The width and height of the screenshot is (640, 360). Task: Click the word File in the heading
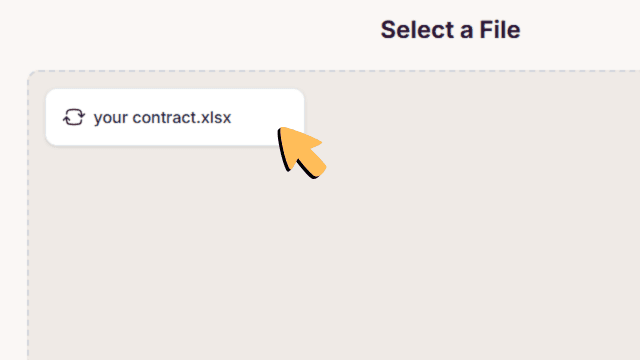500,30
